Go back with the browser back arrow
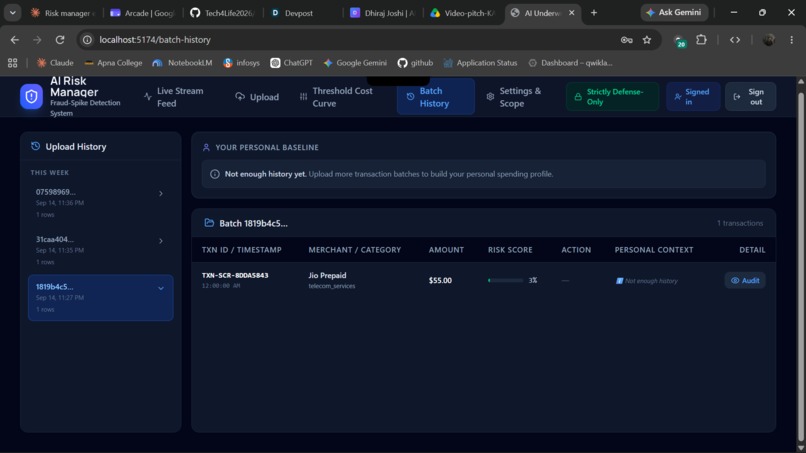The image size is (806, 453). point(15,40)
